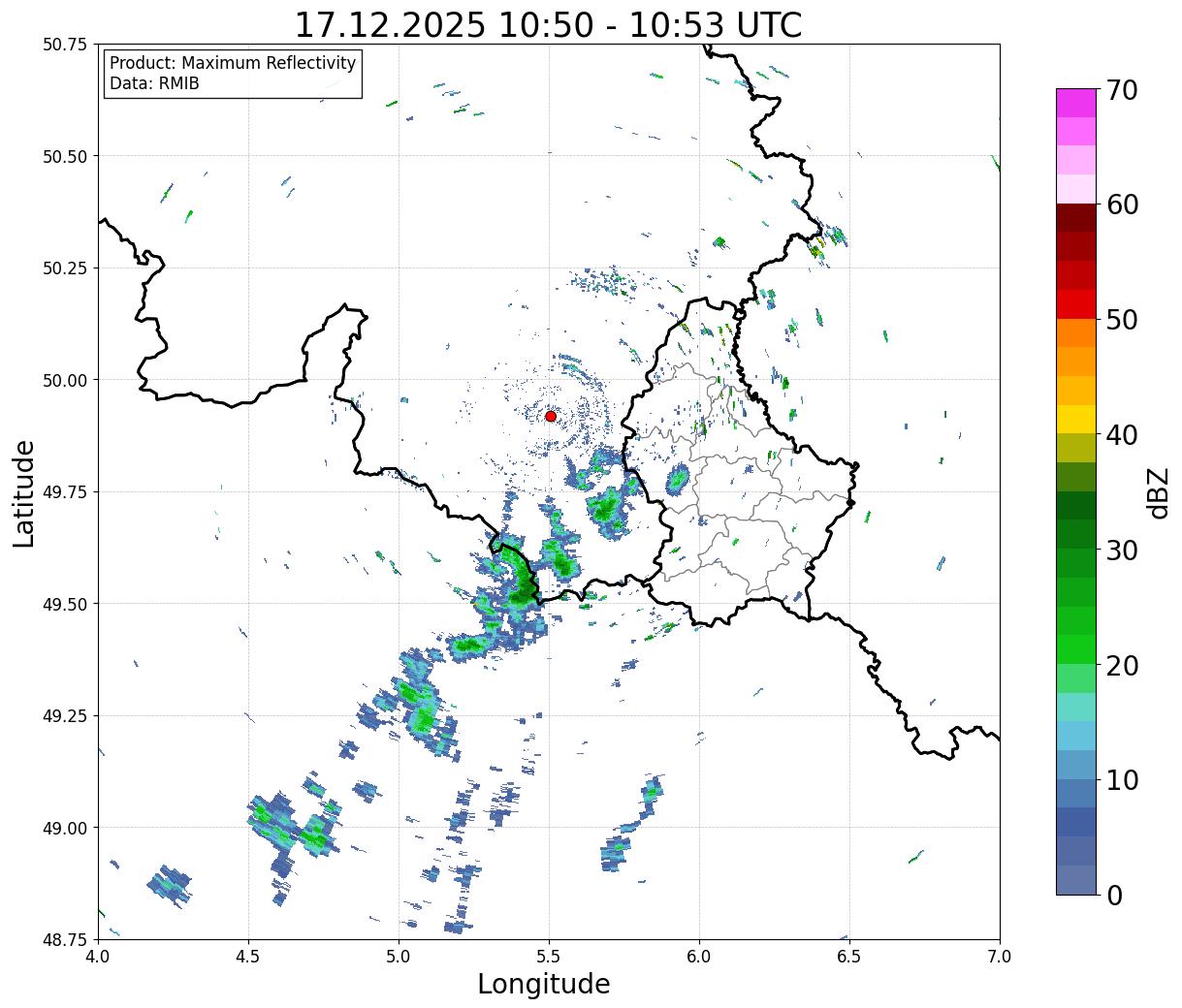The width and height of the screenshot is (1182, 1008).
Task: Click the magenta swatch at top of colorbar
Action: point(1076,103)
